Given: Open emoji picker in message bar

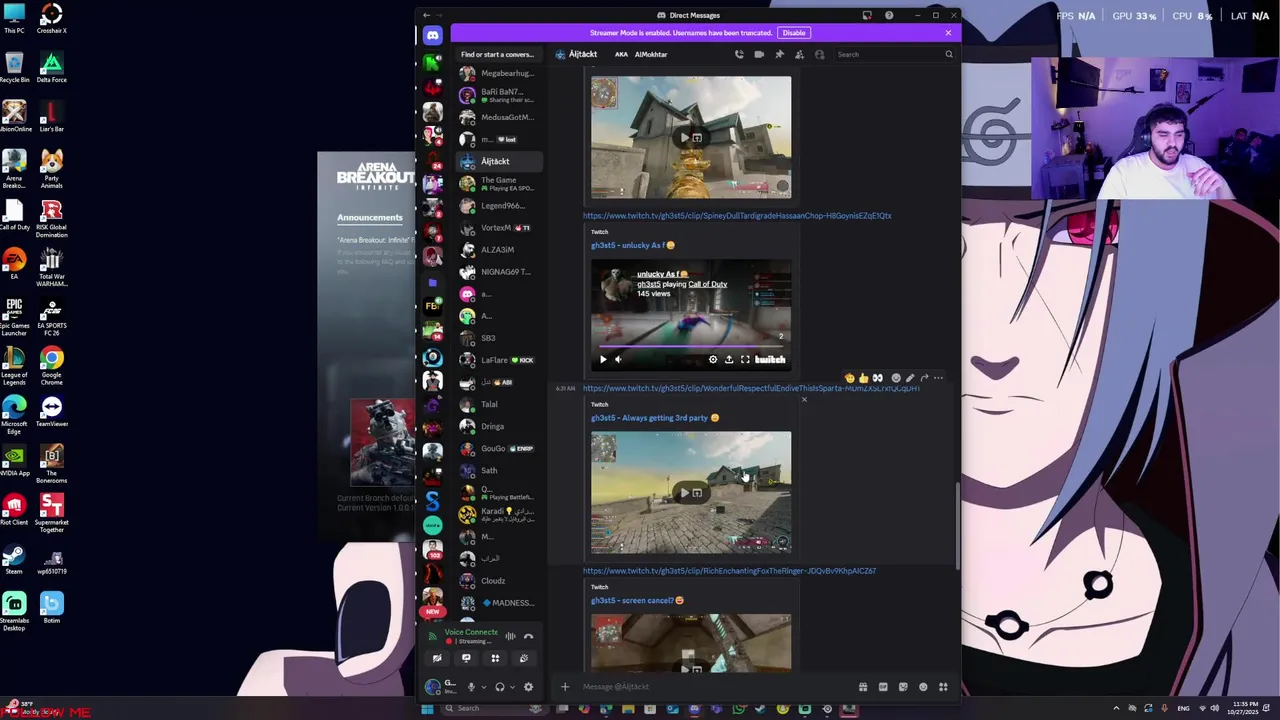Looking at the screenshot, I should (x=923, y=687).
